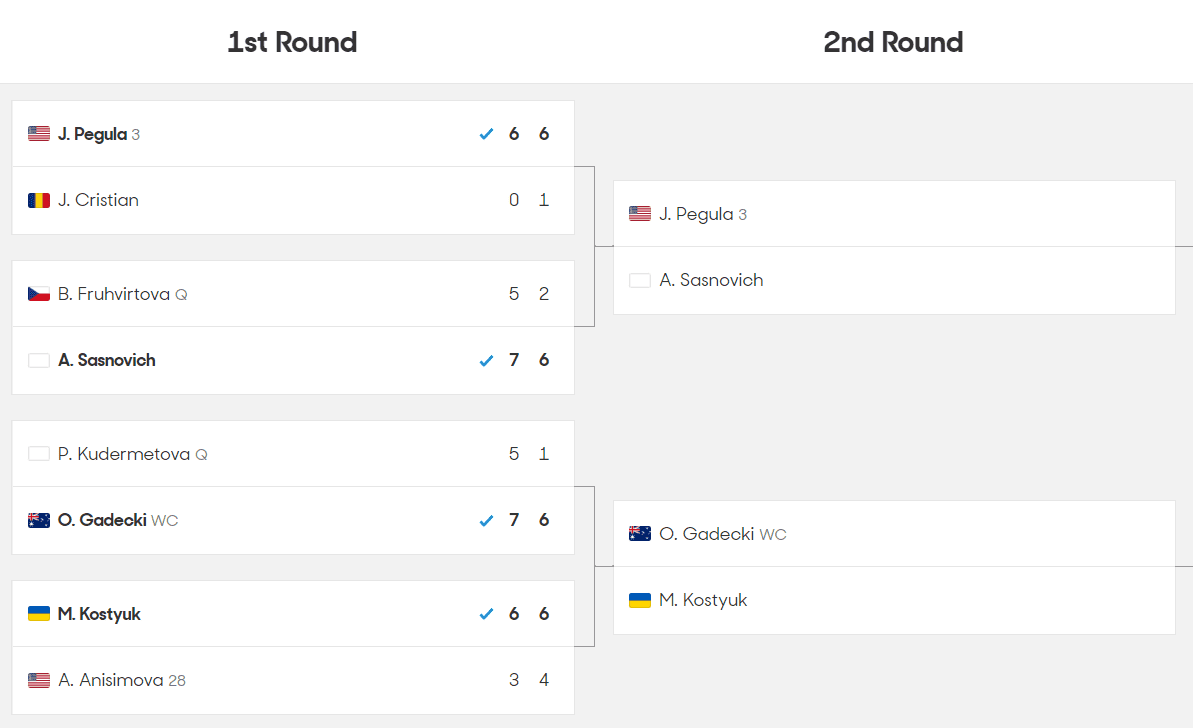This screenshot has height=728, width=1193.
Task: Open P. Kudermetova's player profile
Action: [x=124, y=454]
